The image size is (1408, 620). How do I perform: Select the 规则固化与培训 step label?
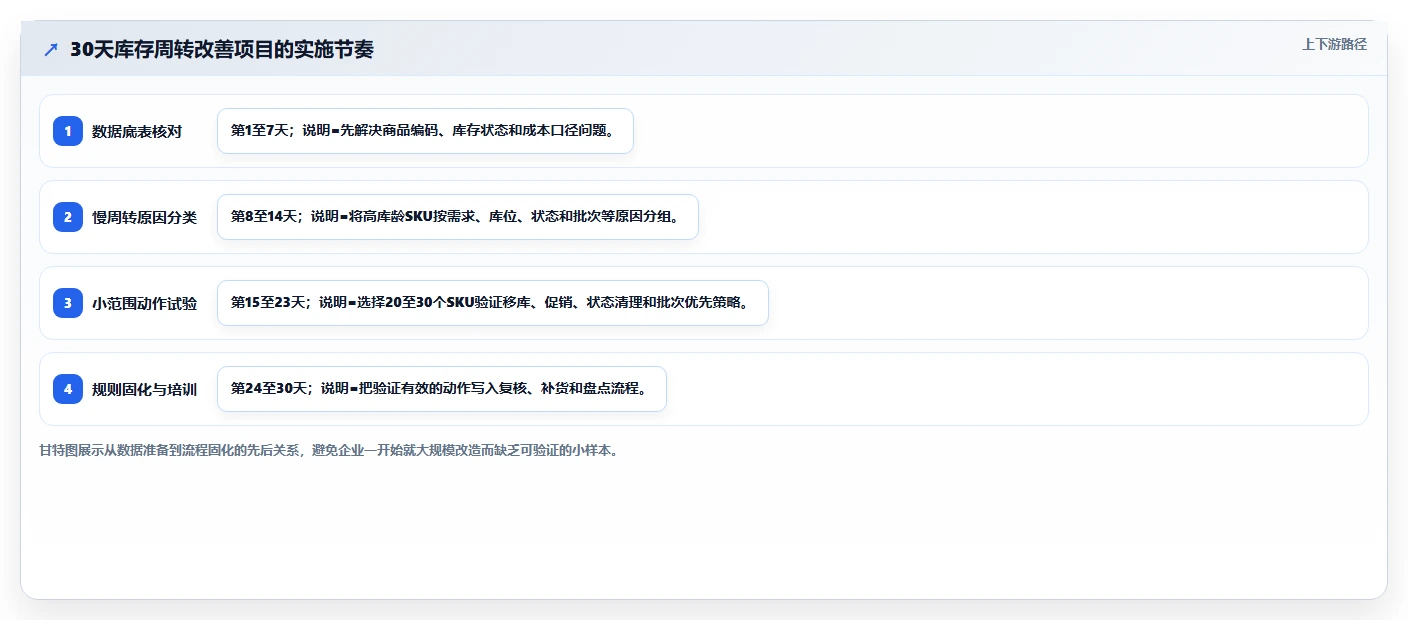point(145,389)
